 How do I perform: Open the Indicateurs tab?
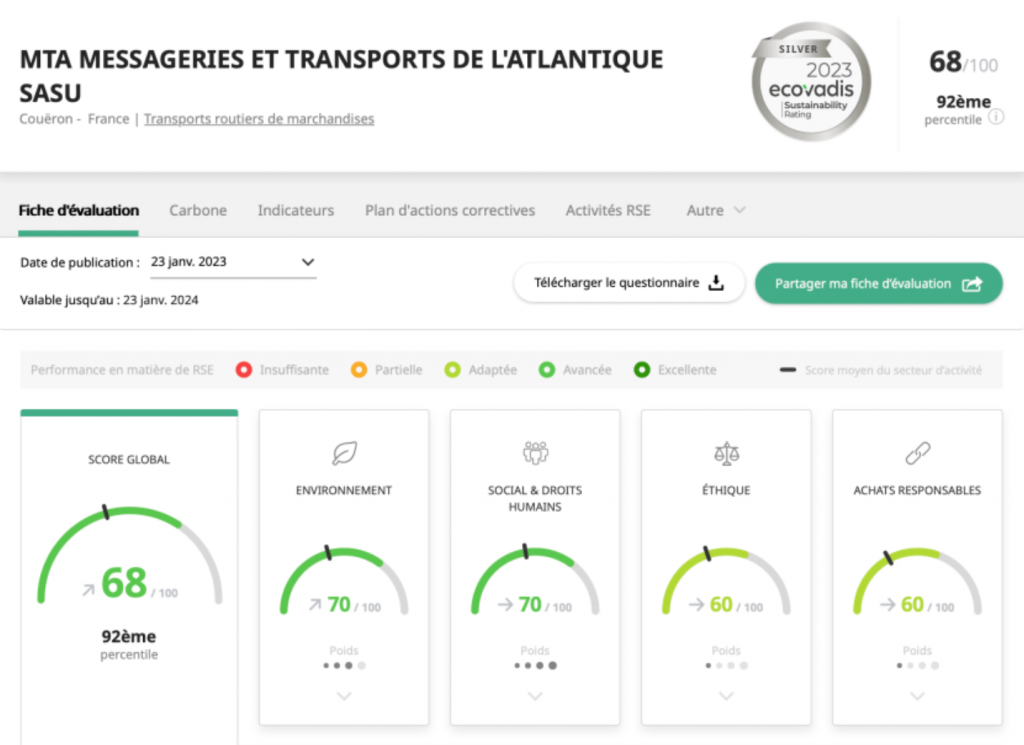pyautogui.click(x=296, y=210)
